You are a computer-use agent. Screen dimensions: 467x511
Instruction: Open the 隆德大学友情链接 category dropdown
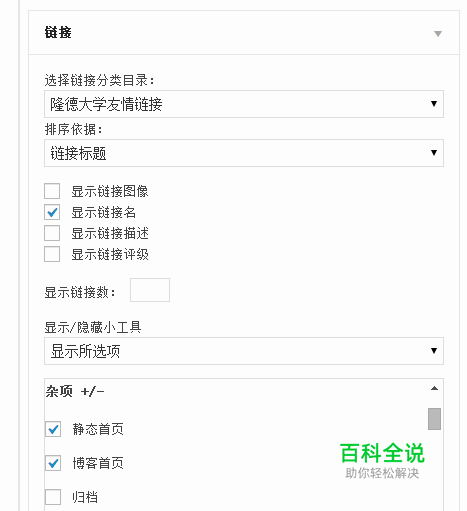(244, 104)
